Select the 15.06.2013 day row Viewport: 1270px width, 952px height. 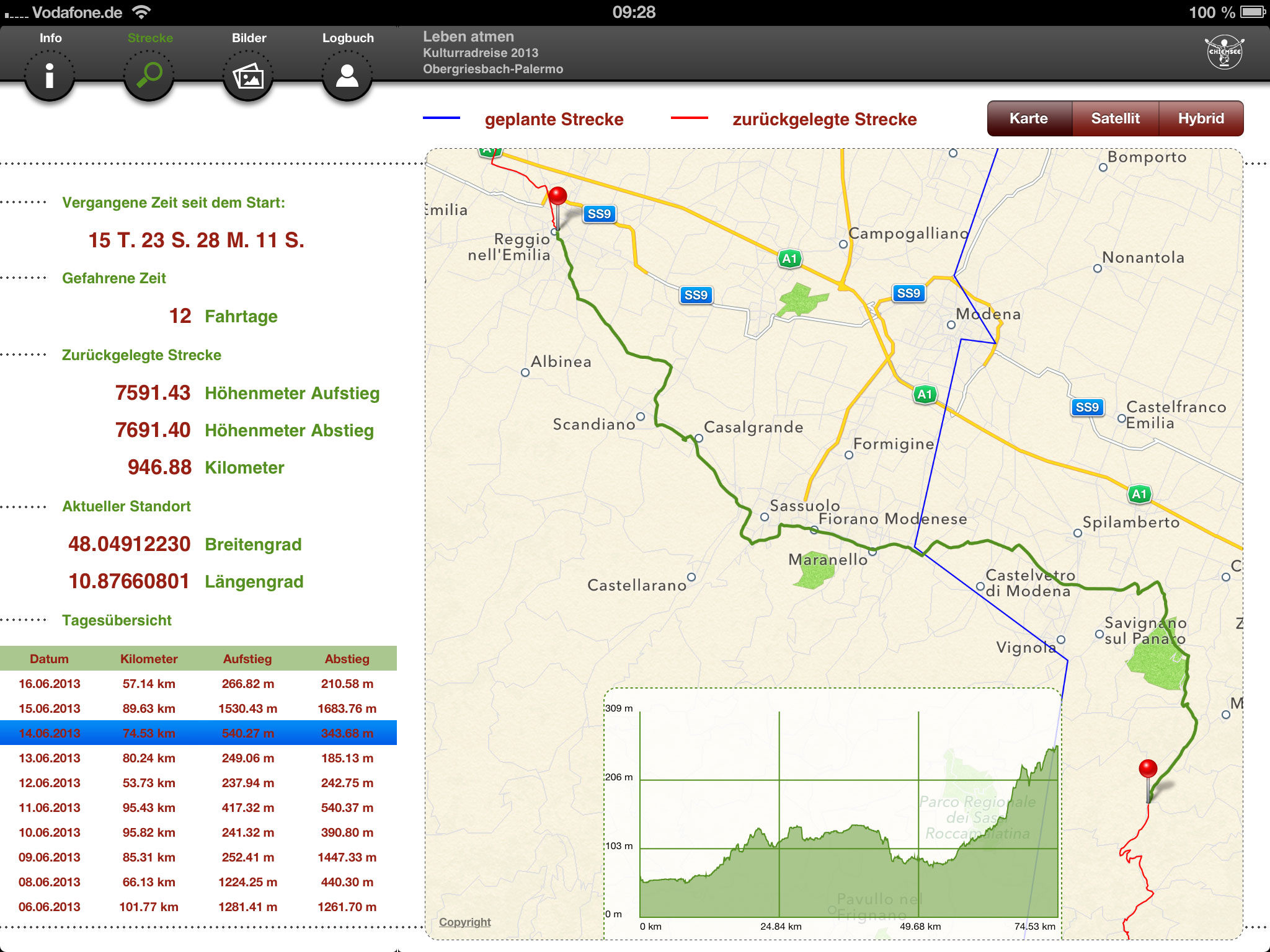tap(198, 708)
